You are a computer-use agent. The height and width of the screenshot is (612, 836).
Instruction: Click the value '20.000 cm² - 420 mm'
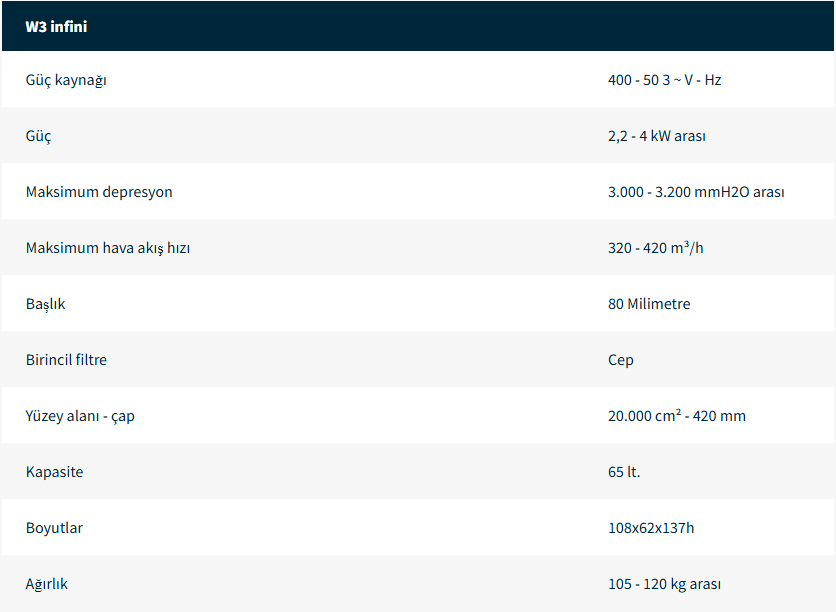point(677,415)
